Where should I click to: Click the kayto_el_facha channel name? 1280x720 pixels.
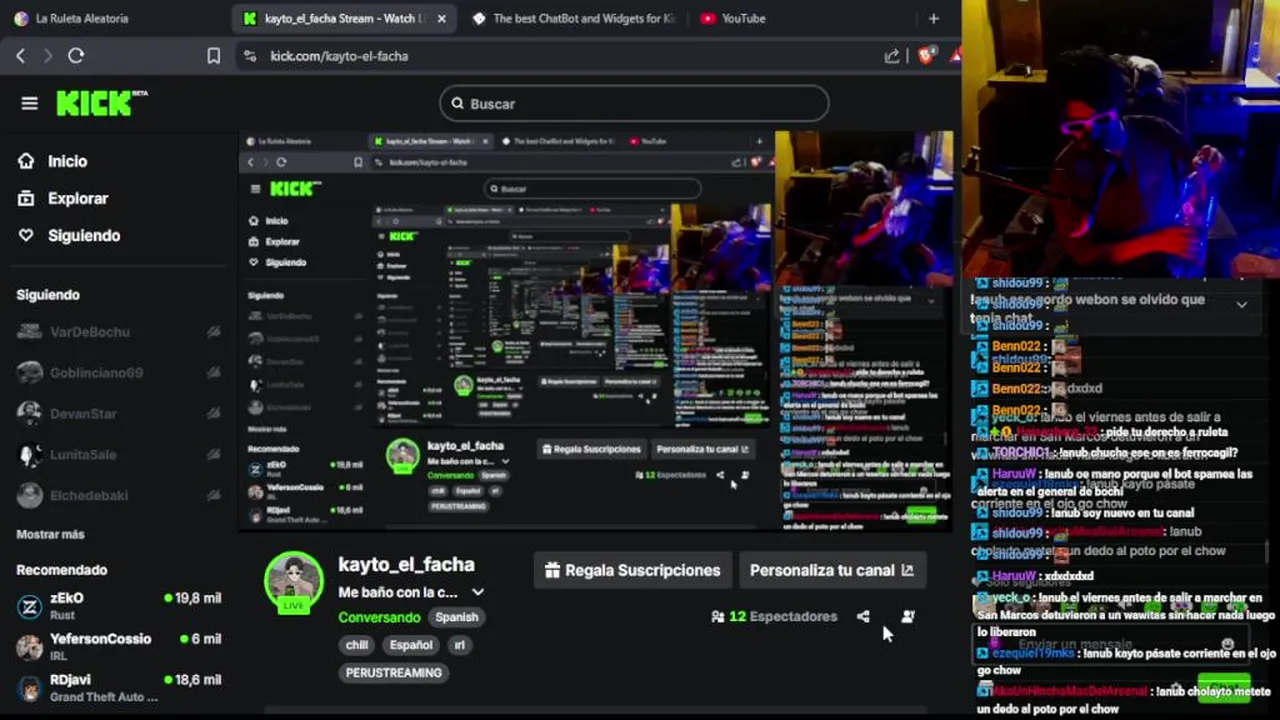pos(406,564)
